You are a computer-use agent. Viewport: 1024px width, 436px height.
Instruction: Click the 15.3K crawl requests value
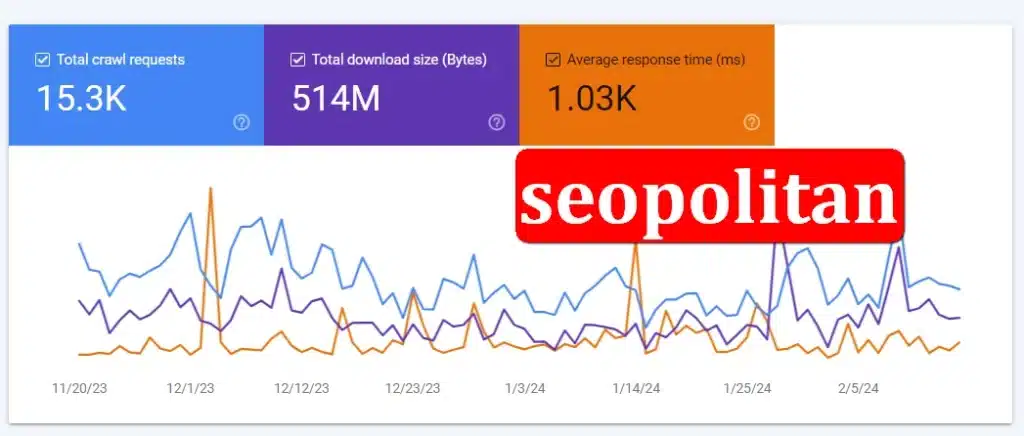81,98
